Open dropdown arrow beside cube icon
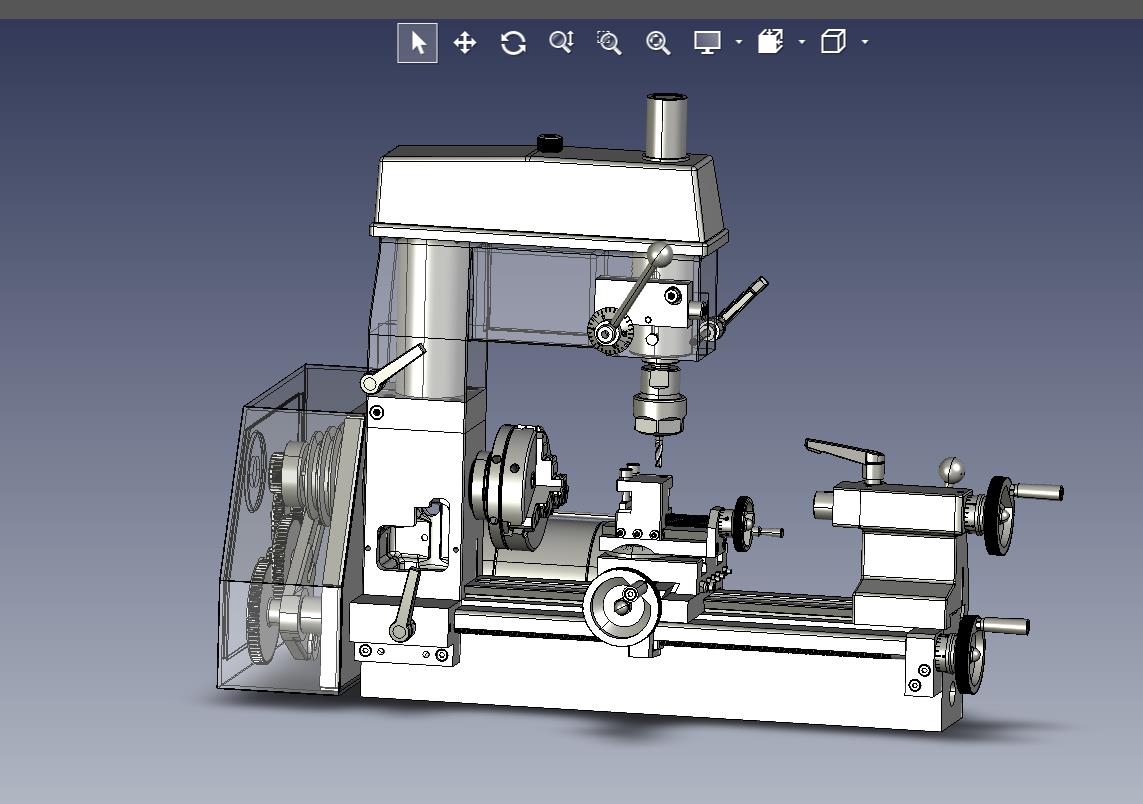 click(x=865, y=42)
